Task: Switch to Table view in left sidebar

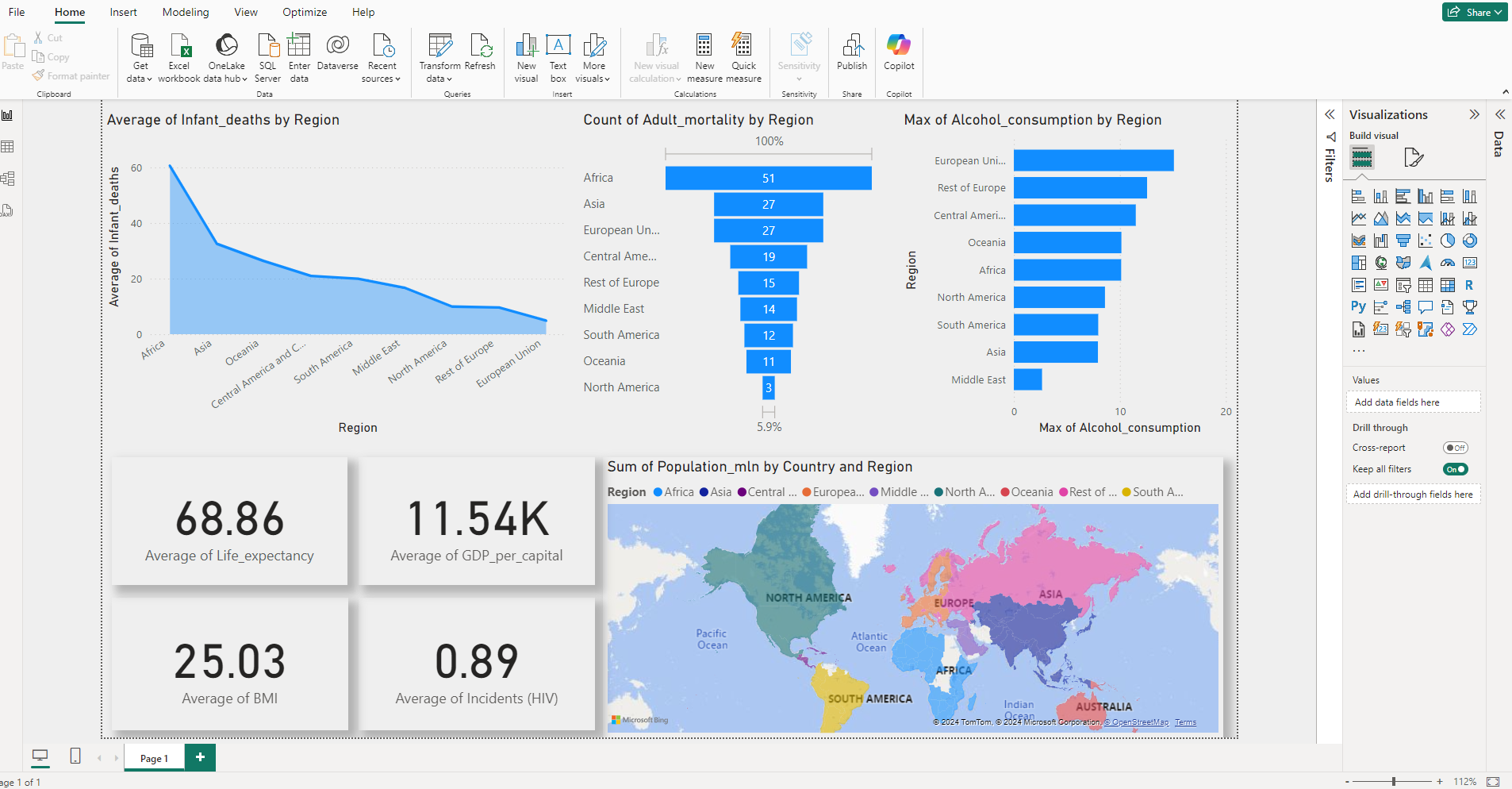Action: click(8, 147)
